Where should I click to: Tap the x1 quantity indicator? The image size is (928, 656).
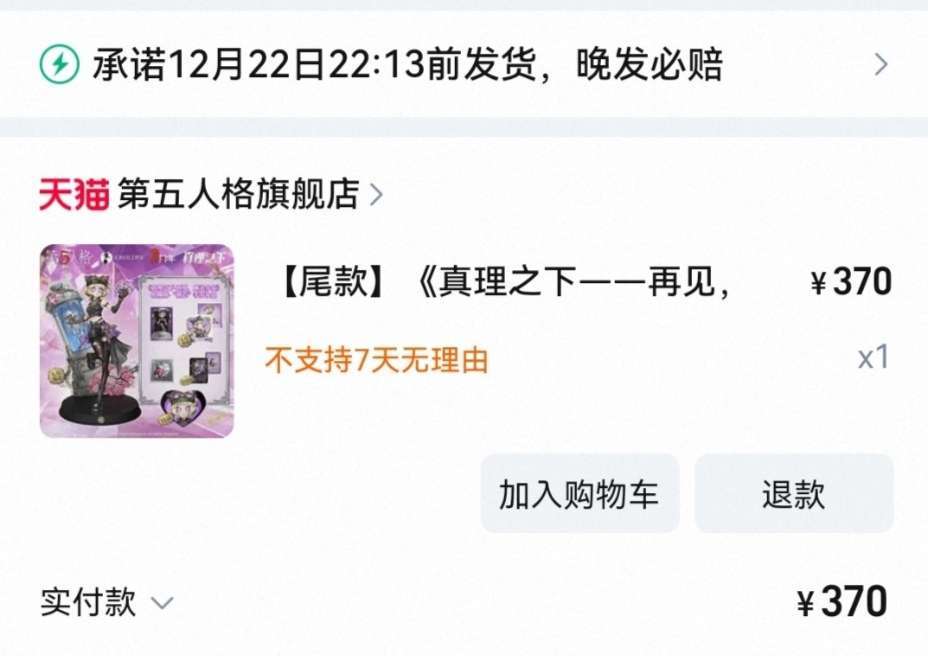[x=873, y=358]
